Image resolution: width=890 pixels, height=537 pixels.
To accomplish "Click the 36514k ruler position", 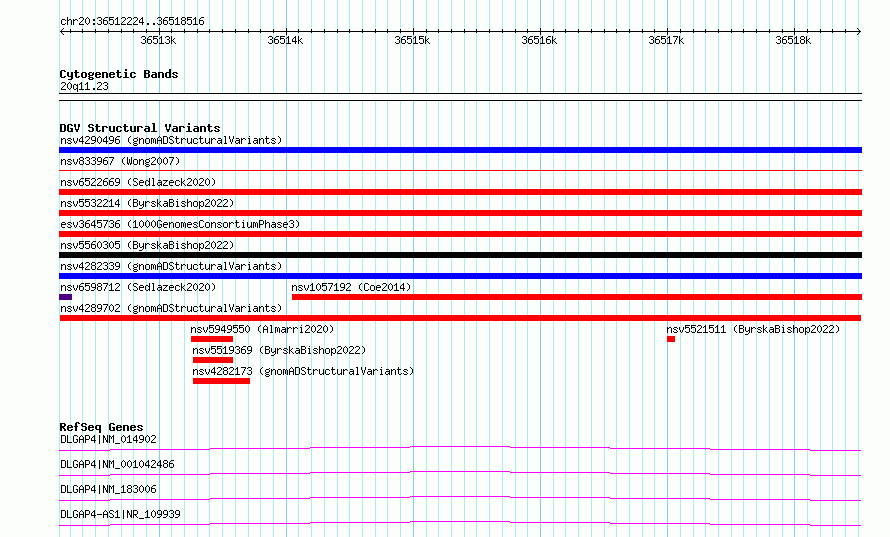I will coord(285,40).
